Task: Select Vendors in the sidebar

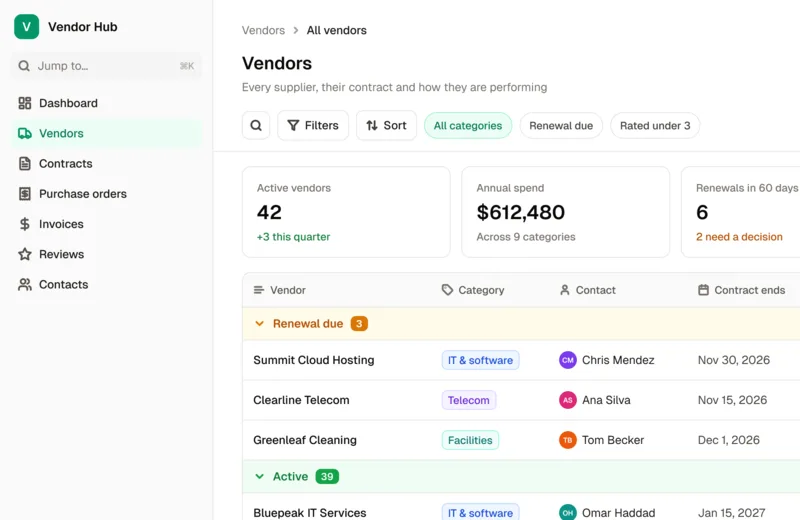Action: 106,133
